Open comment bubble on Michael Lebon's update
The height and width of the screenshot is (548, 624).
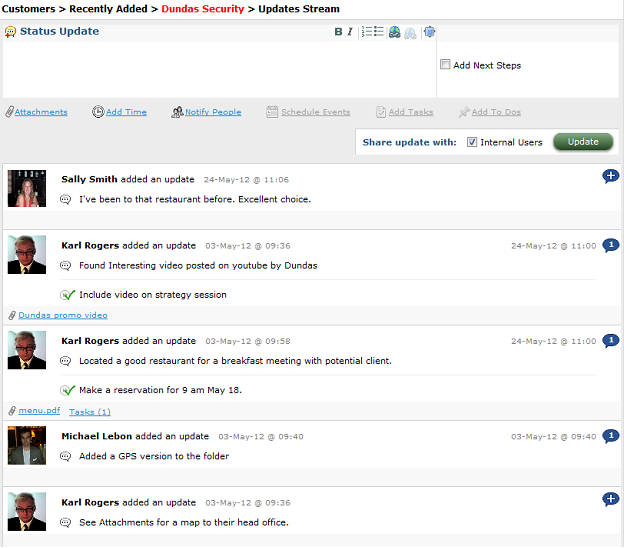coord(610,436)
